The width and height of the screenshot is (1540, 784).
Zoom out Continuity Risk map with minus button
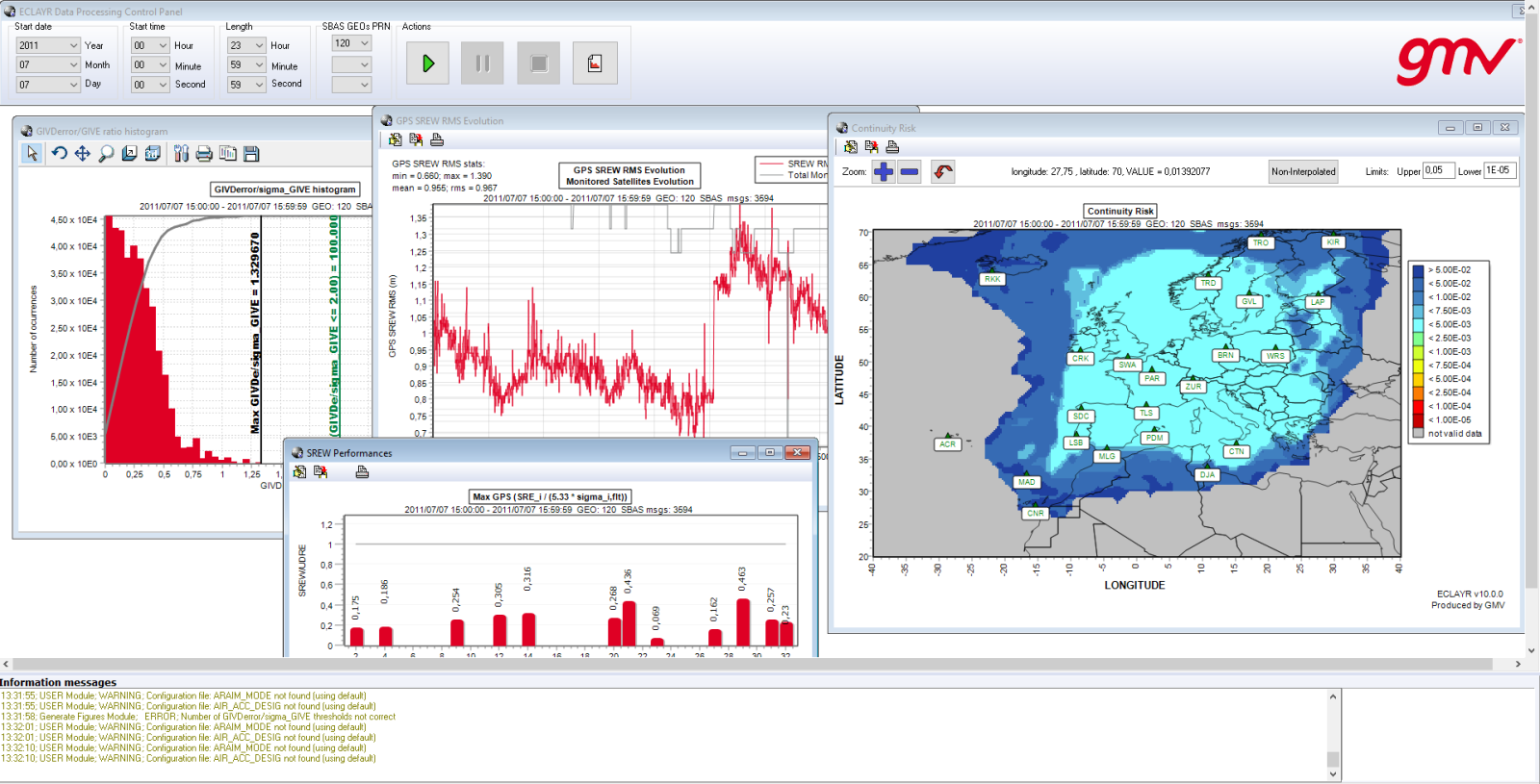[x=909, y=171]
